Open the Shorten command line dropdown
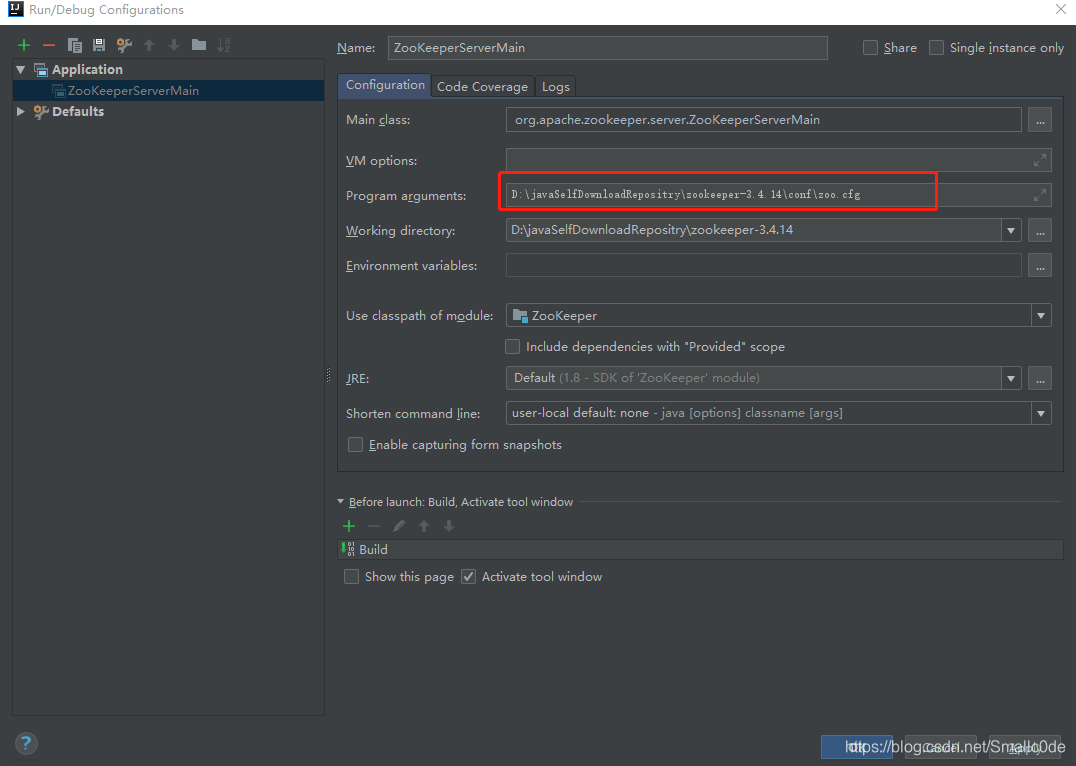 pyautogui.click(x=1041, y=413)
